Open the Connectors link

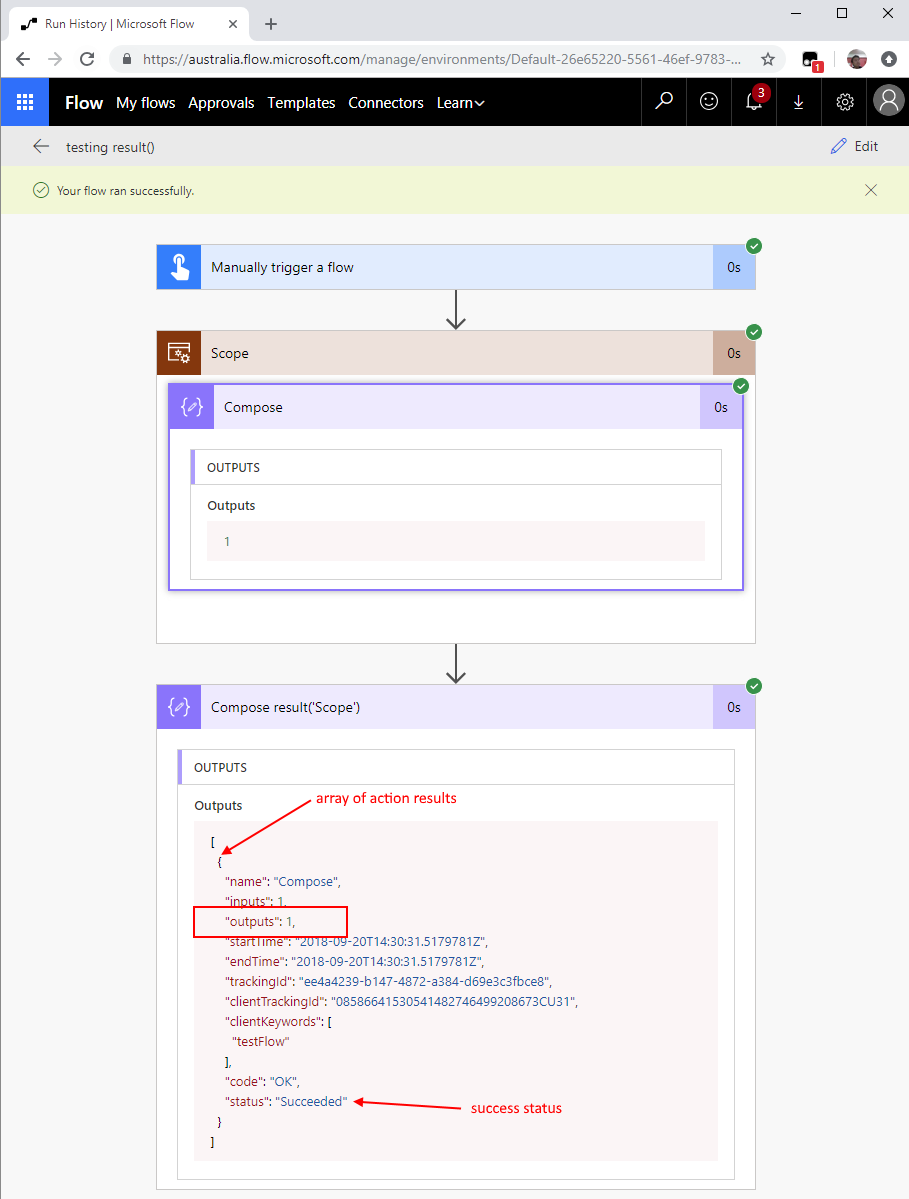tap(386, 103)
